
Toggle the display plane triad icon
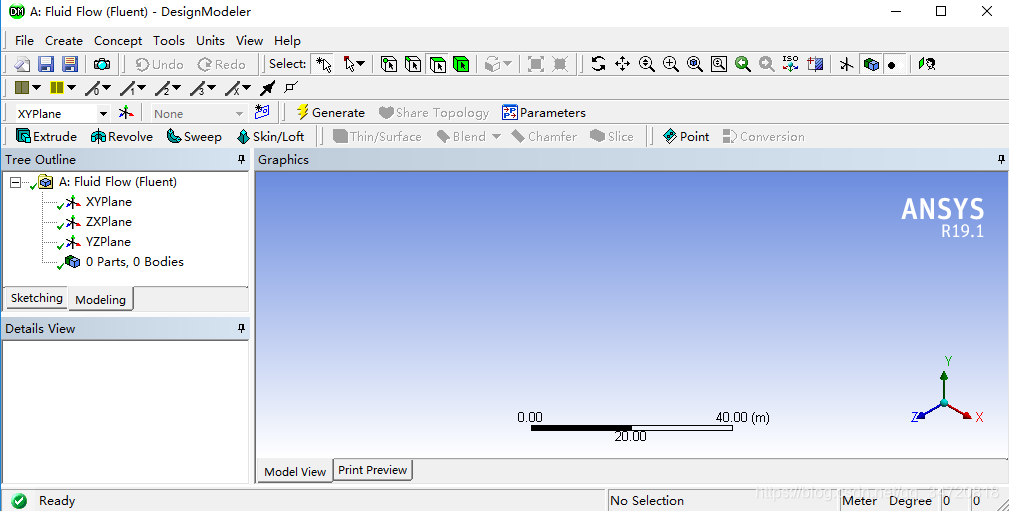[x=846, y=64]
